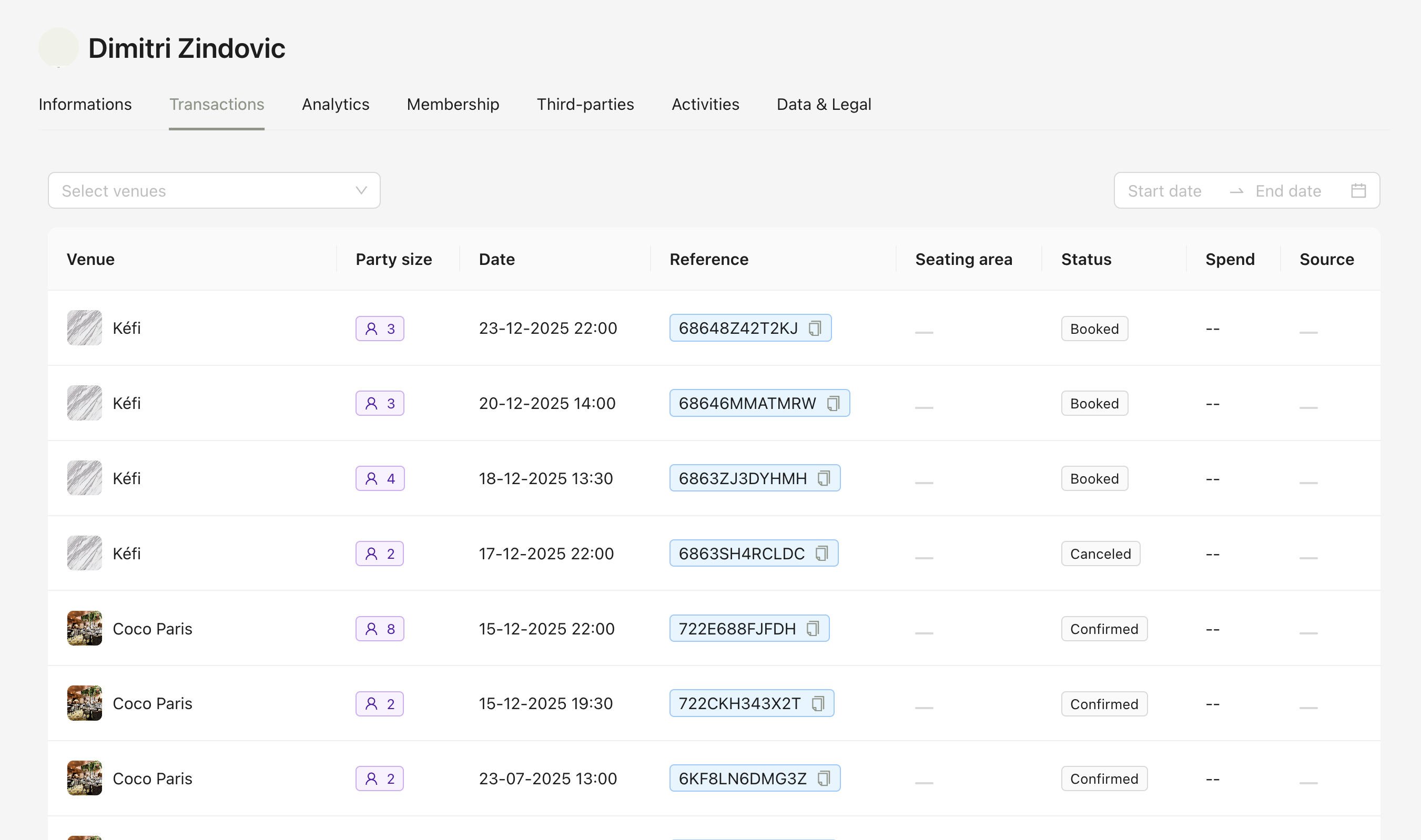Open the Data & Legal tab

tap(823, 105)
